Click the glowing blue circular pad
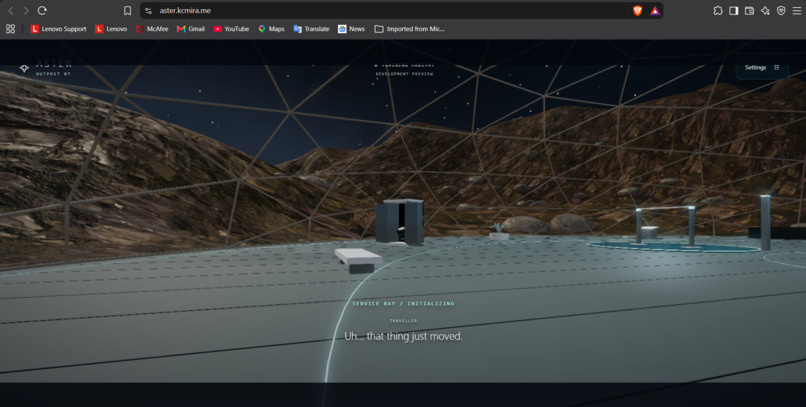Viewport: 806px width, 407px height. click(x=674, y=246)
